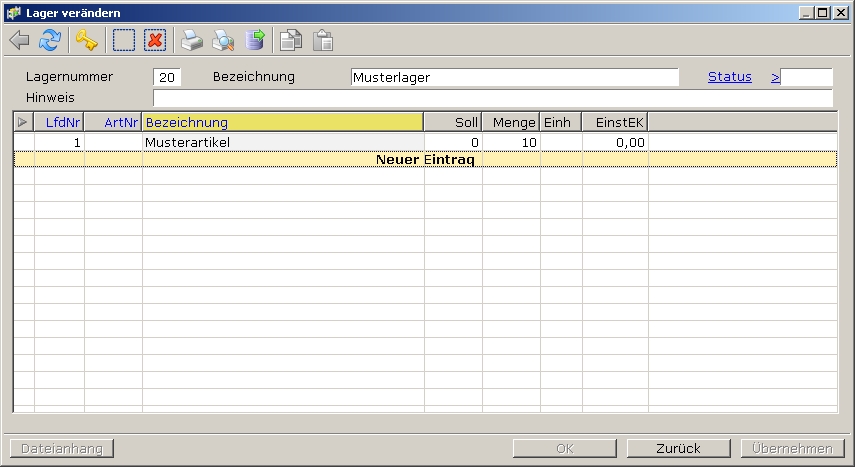Click the back arrow toolbar icon
Image resolution: width=855 pixels, height=467 pixels.
[19, 41]
